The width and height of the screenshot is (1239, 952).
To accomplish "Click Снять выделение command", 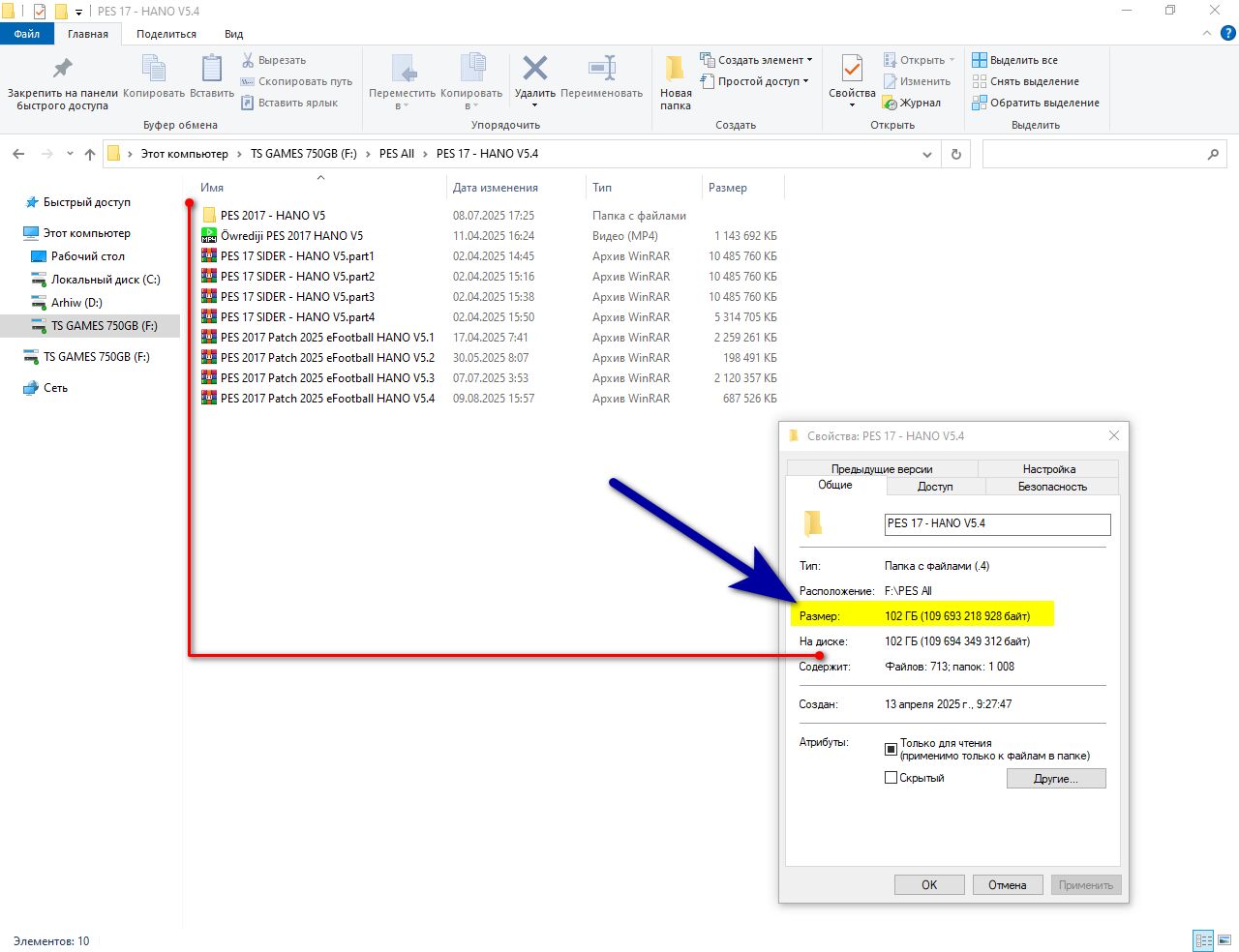I will pos(1025,81).
